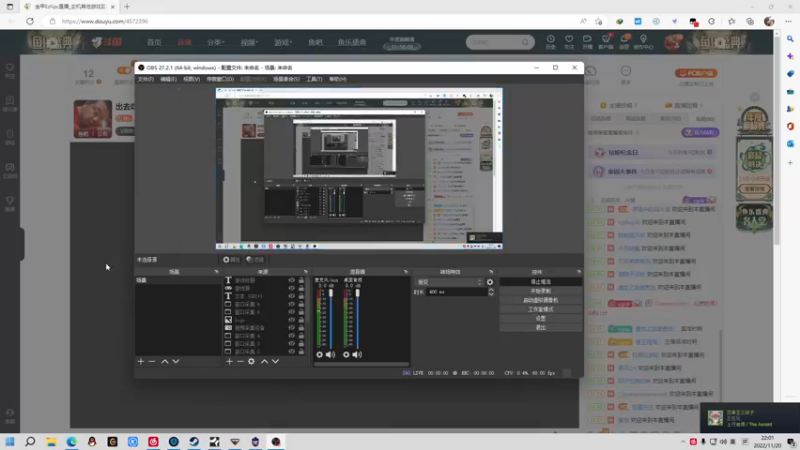Open microphone channel settings gear in the mixer
The width and height of the screenshot is (800, 450).
319,354
